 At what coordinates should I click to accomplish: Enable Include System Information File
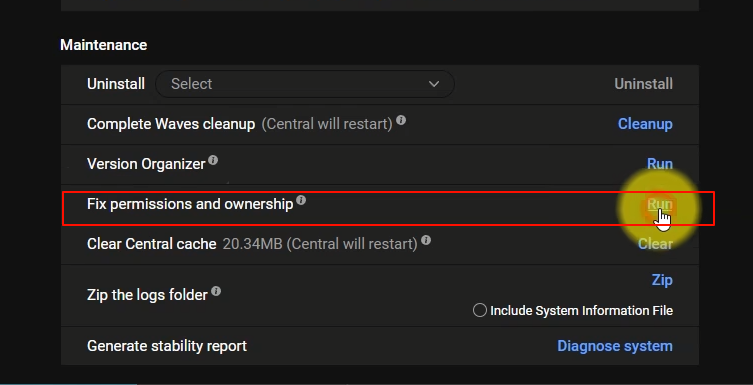pyautogui.click(x=479, y=311)
